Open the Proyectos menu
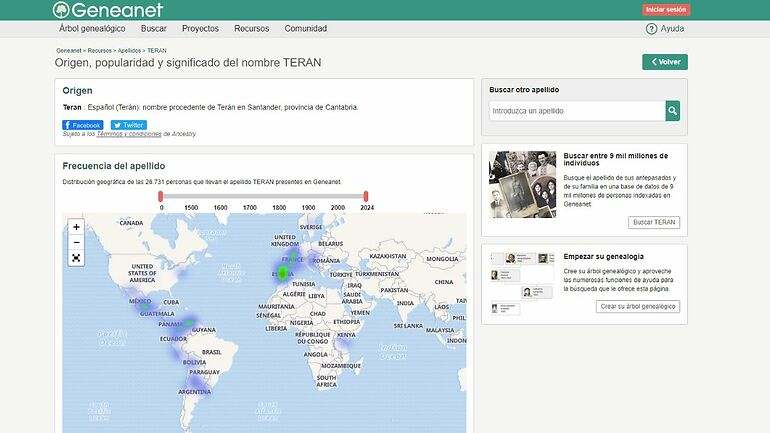Viewport: 770px width, 433px height. [200, 28]
